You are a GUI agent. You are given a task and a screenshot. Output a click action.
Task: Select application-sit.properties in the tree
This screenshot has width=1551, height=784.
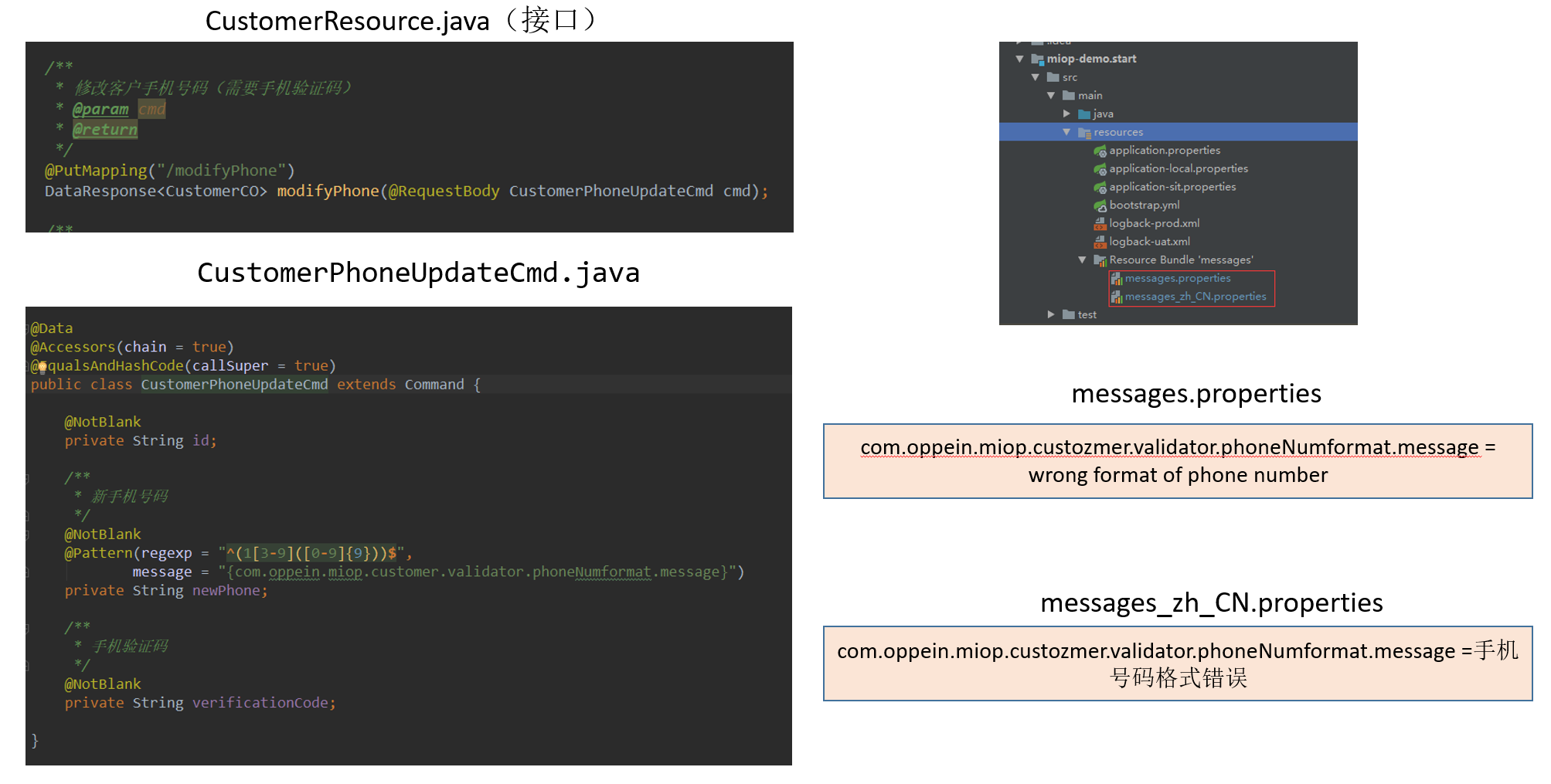(1172, 188)
